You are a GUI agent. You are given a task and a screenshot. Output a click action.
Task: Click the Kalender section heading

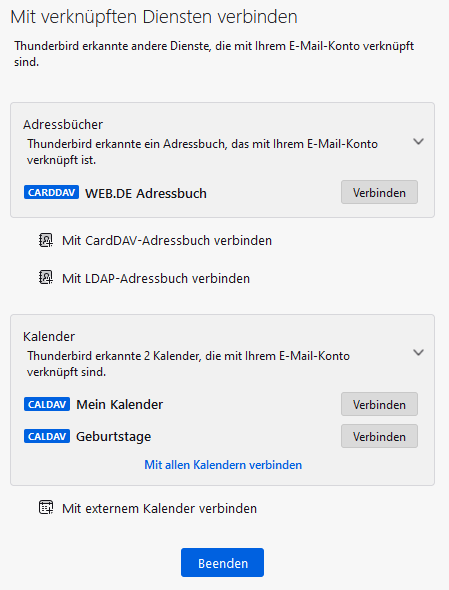pyautogui.click(x=49, y=336)
